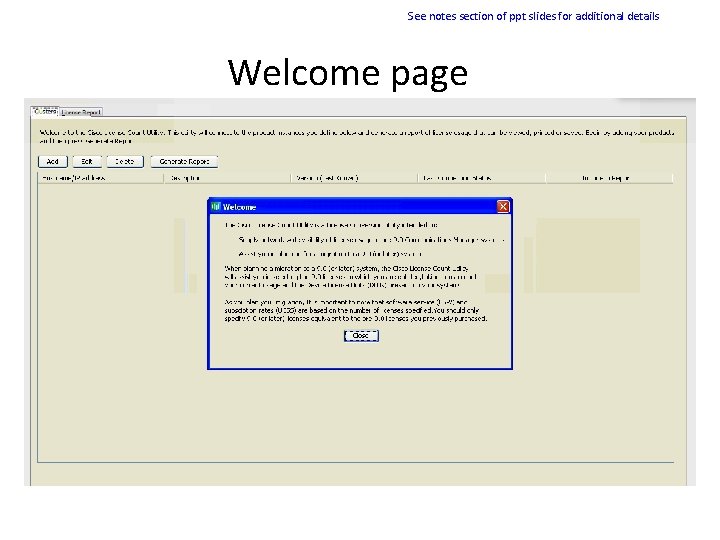Click the Hostname/IP Address column header

pyautogui.click(x=101, y=178)
